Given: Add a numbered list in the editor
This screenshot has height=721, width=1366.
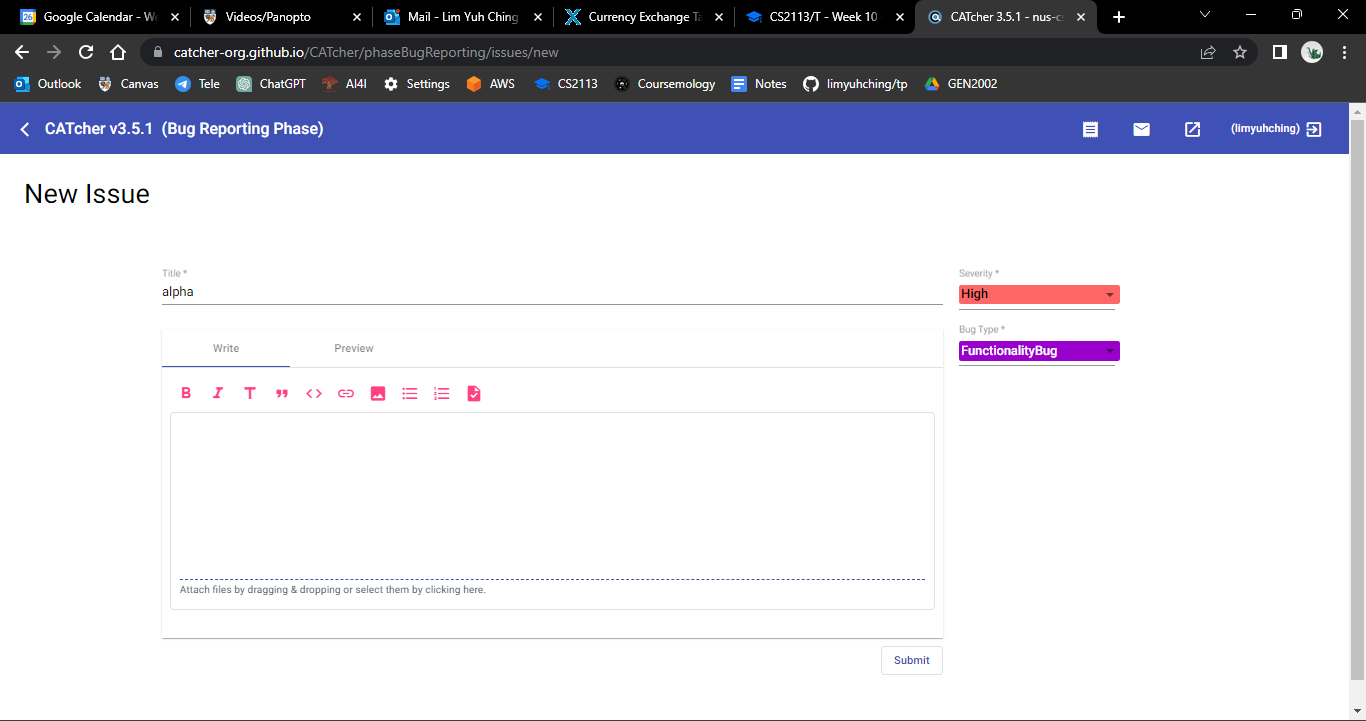Looking at the screenshot, I should [442, 393].
